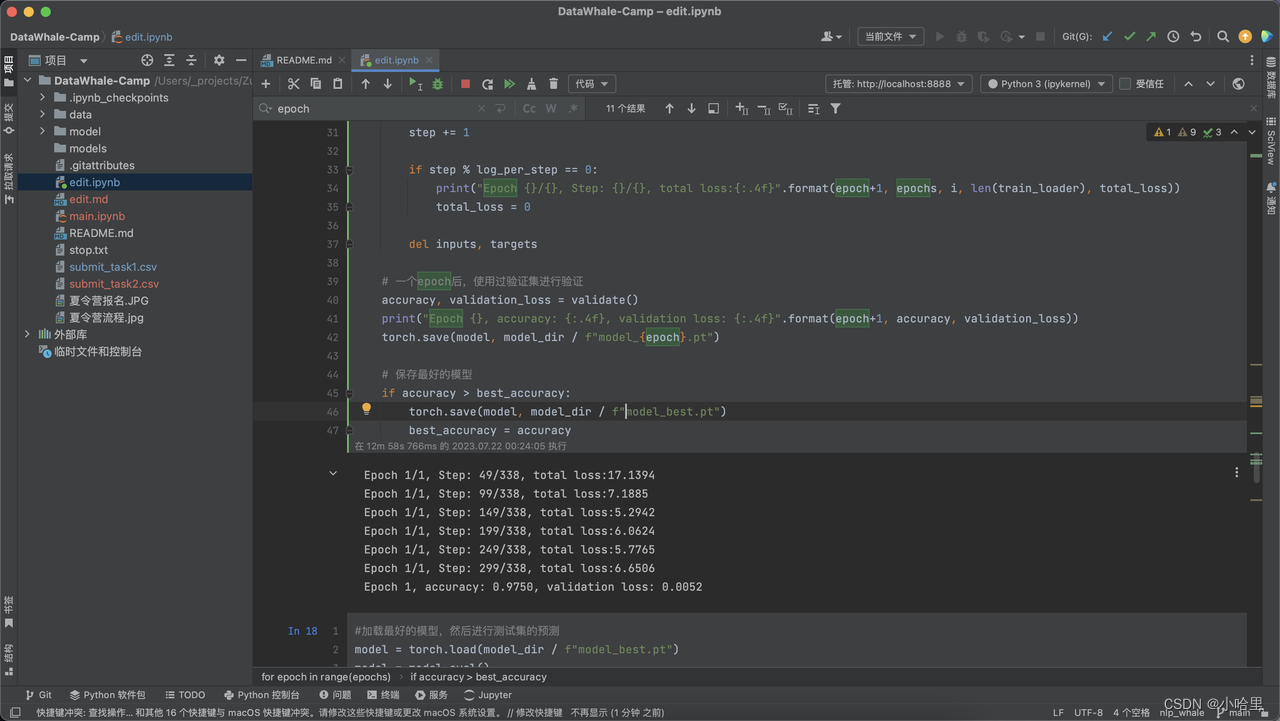Filter search results with funnel icon

tap(835, 108)
